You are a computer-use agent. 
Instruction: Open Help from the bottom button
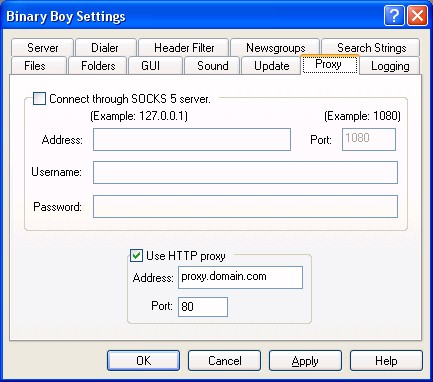click(386, 360)
